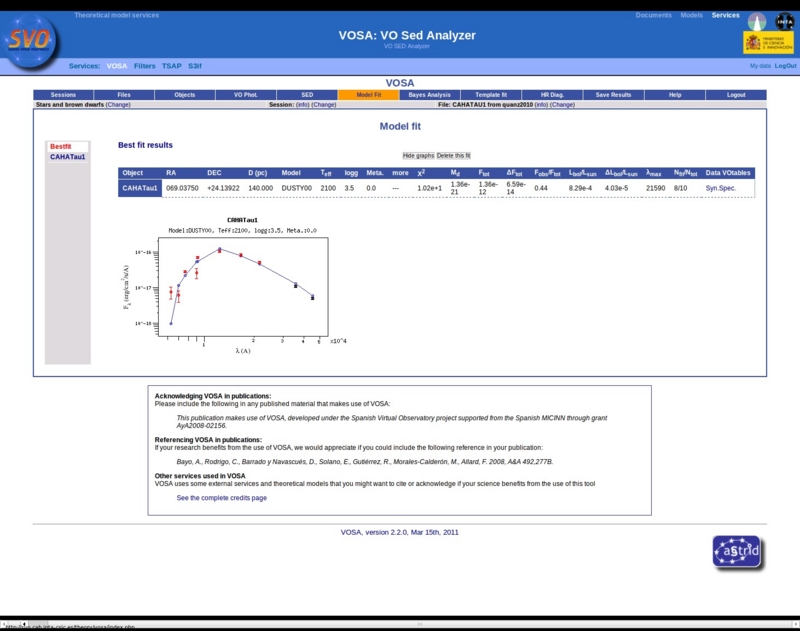Open See the complete credits page
Viewport: 800px width, 631px height.
tap(221, 498)
